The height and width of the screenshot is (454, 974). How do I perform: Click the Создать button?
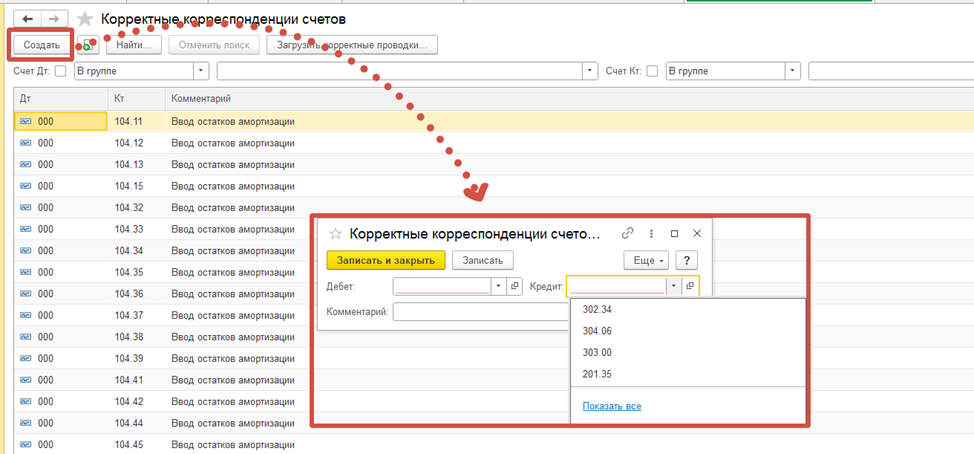tap(42, 45)
